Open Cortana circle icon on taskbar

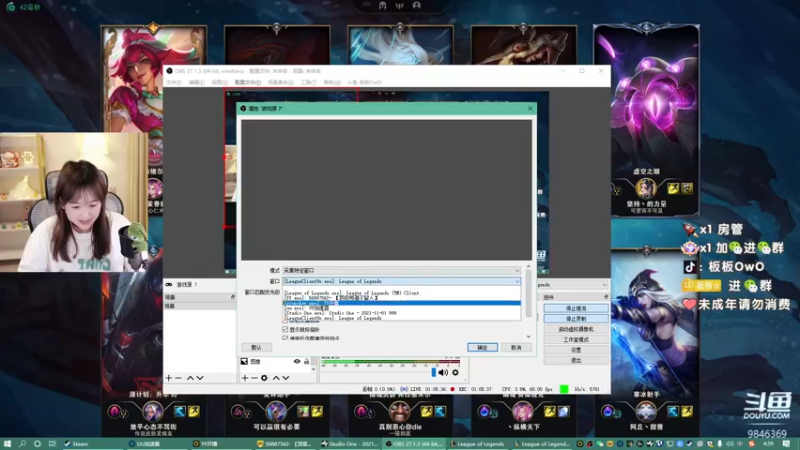[x=37, y=444]
